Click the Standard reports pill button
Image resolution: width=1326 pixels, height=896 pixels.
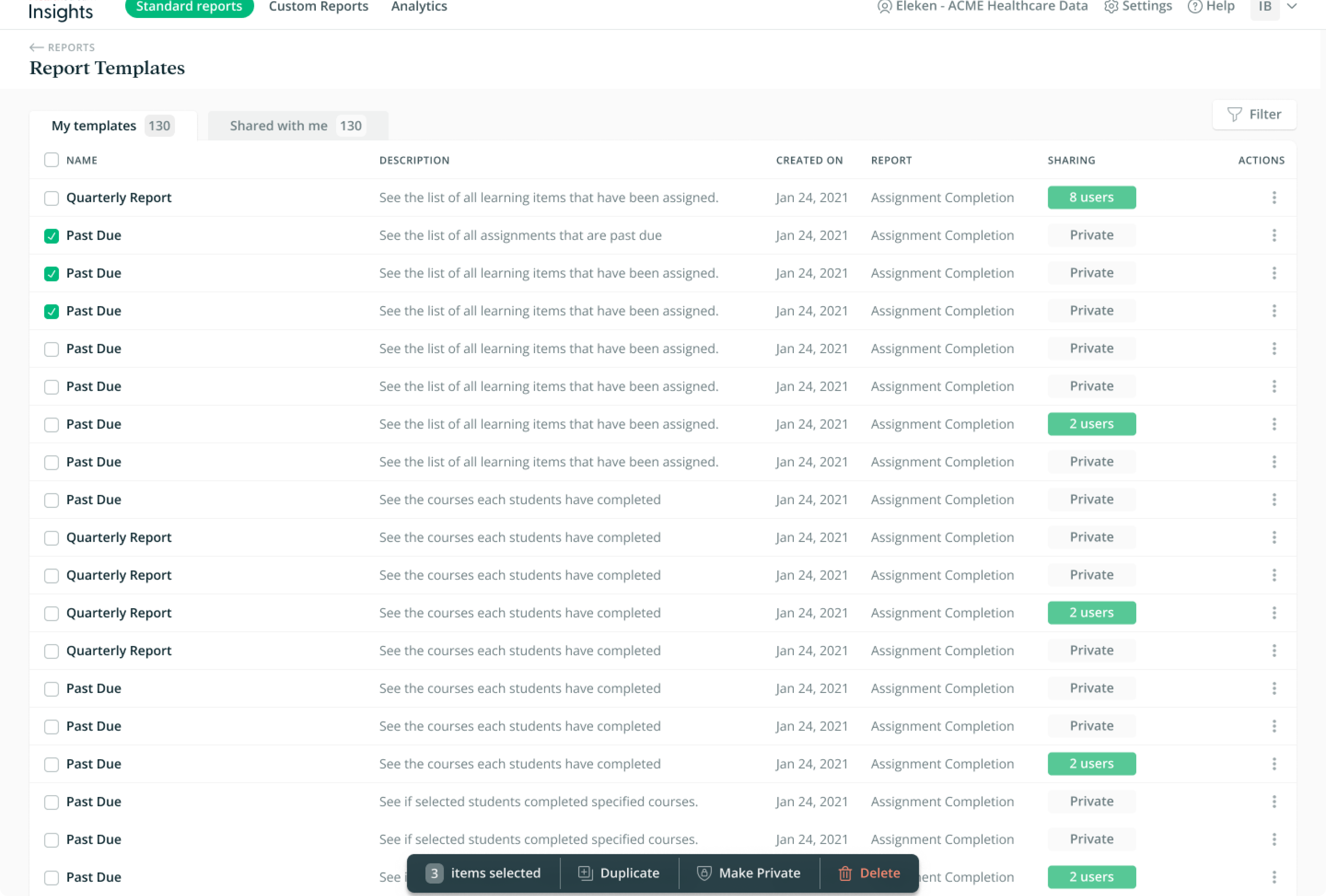tap(189, 7)
